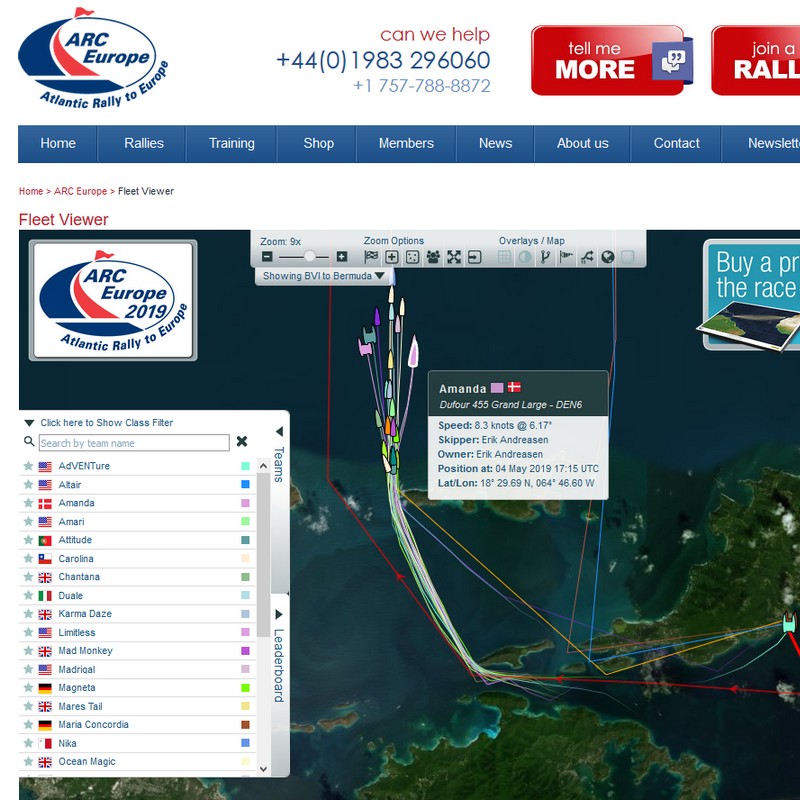The height and width of the screenshot is (800, 800).
Task: Star the Amari team
Action: (29, 521)
